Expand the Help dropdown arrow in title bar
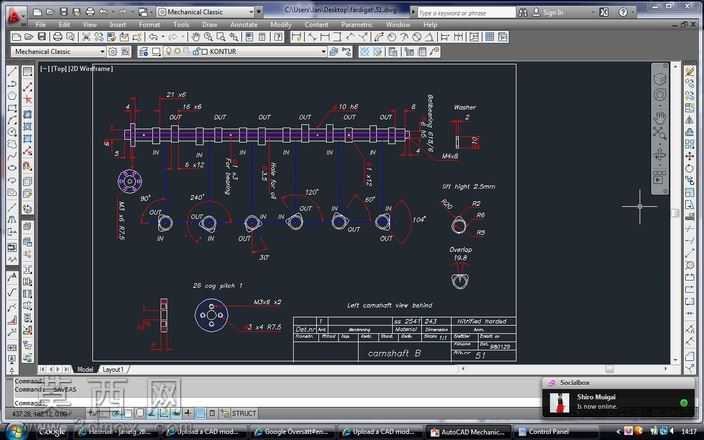 (633, 12)
